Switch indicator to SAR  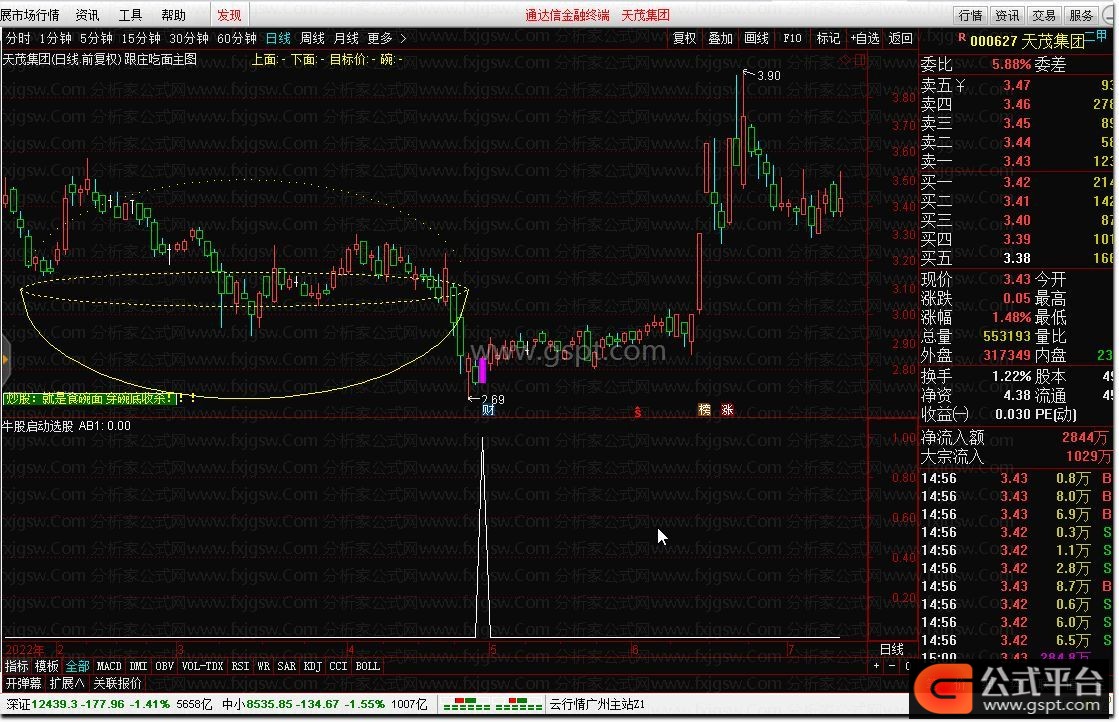(x=286, y=666)
